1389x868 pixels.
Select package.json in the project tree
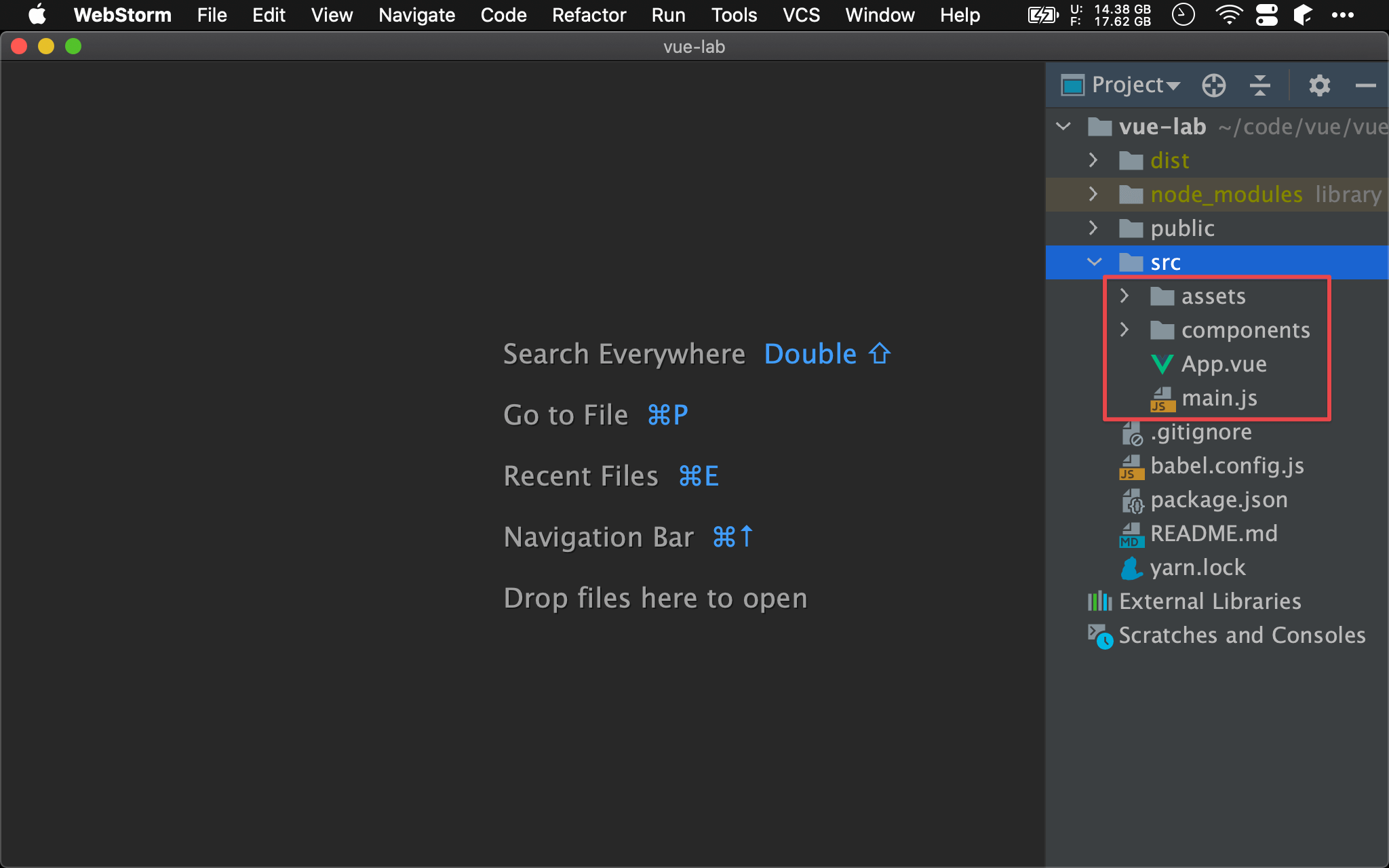[1217, 500]
